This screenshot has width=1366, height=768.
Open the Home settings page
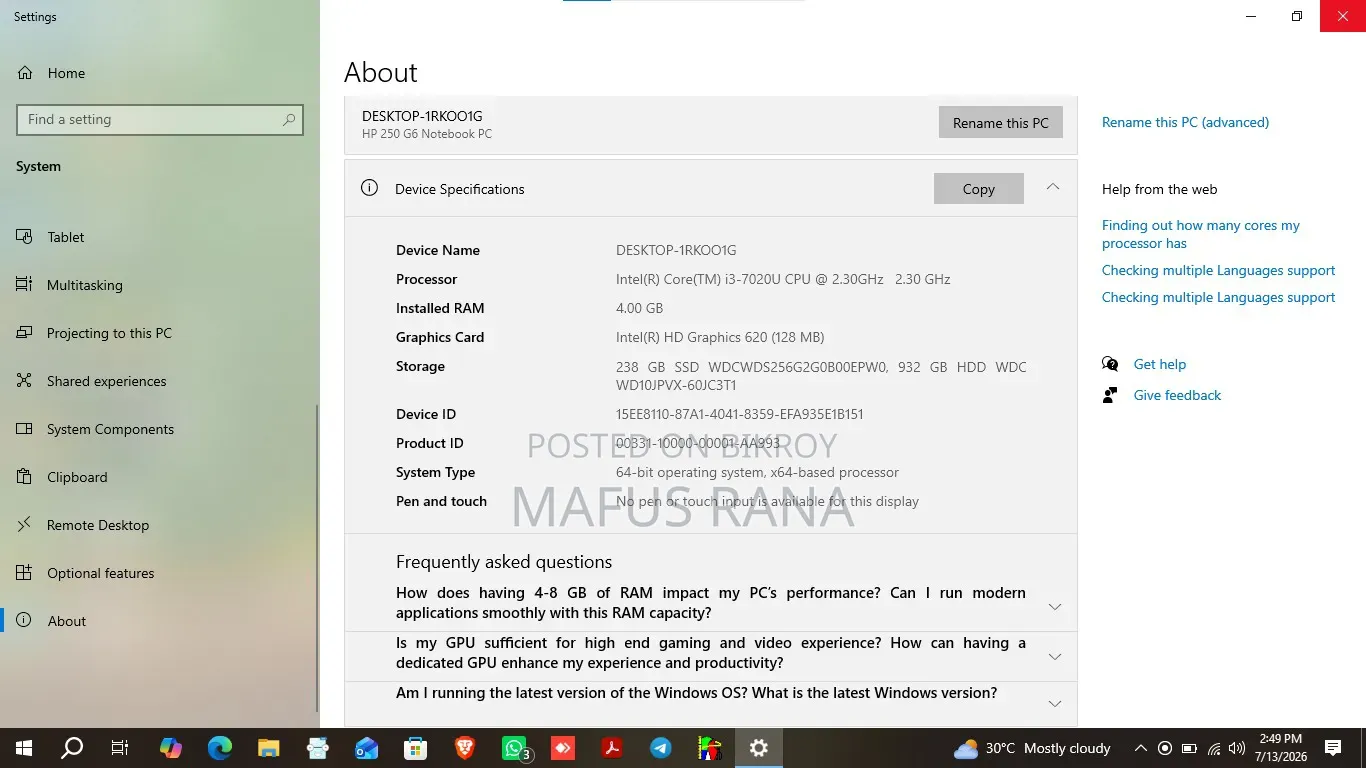66,73
